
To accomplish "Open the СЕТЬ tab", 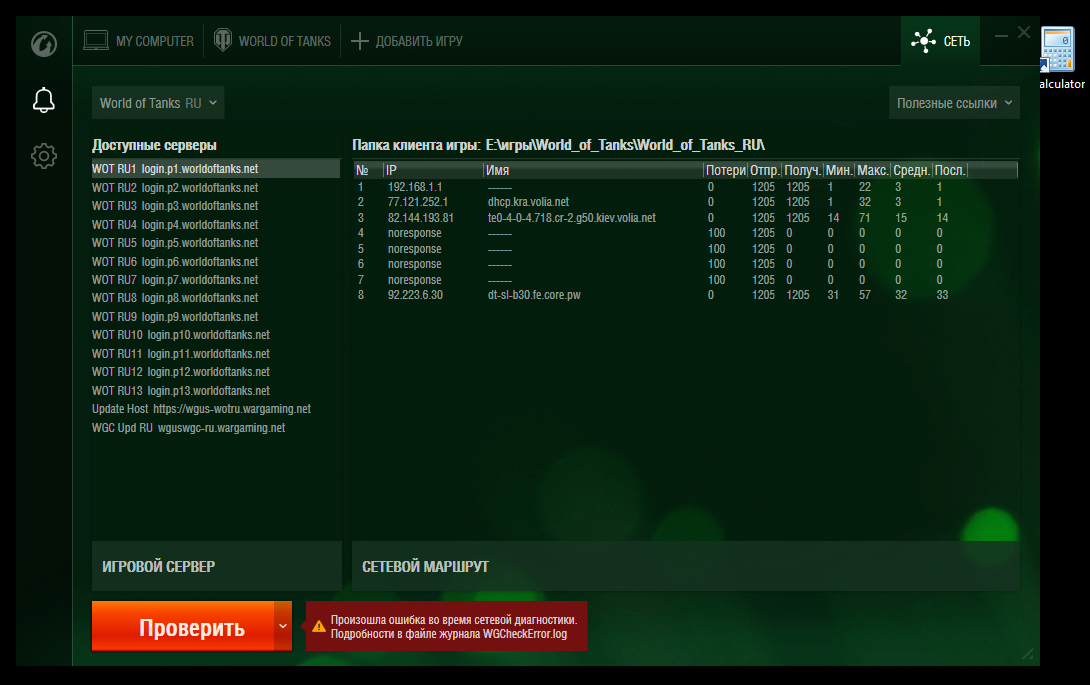I will tap(941, 41).
